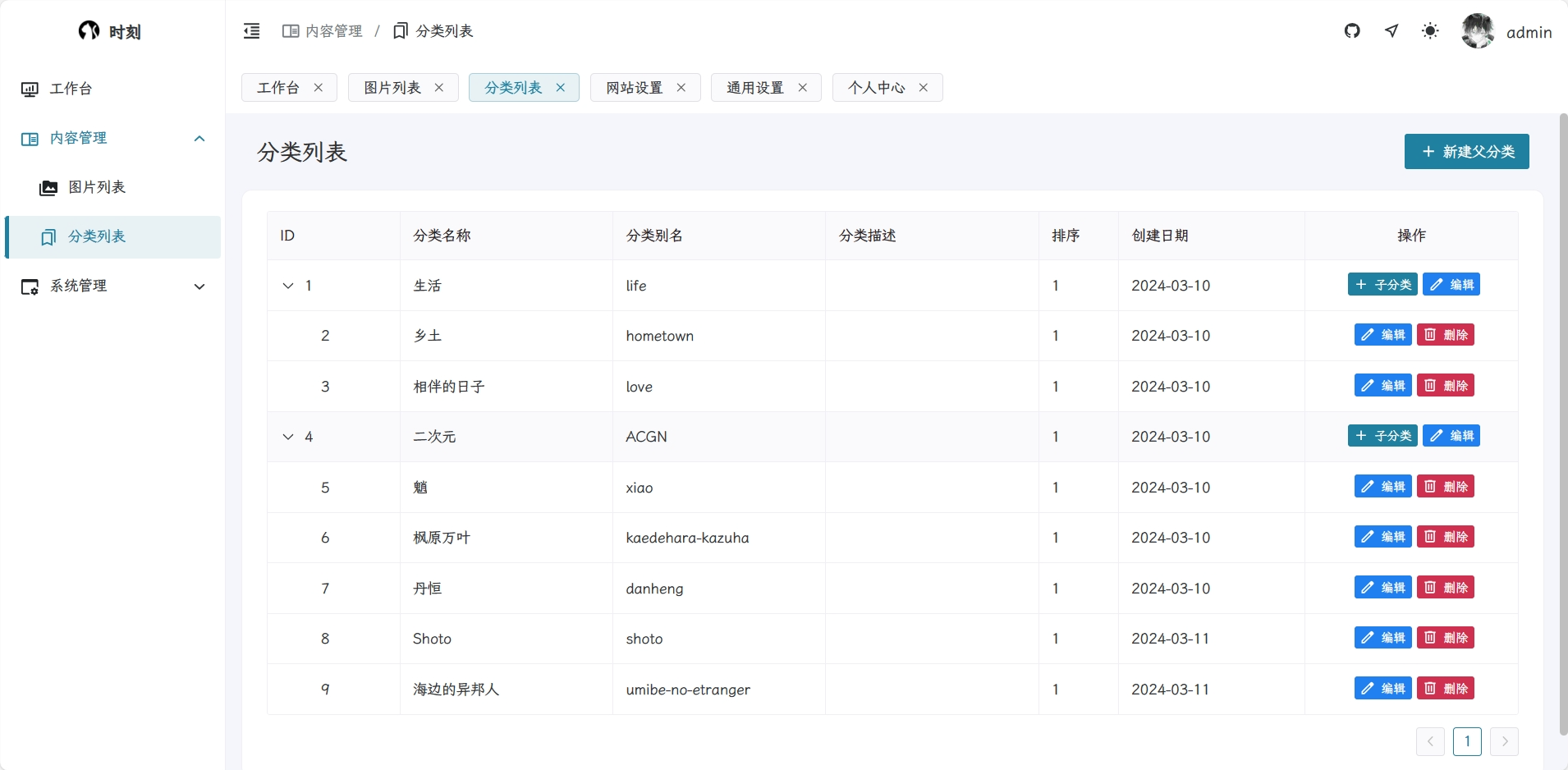Open the GitHub repository icon
This screenshot has height=770, width=1568.
coord(1352,31)
